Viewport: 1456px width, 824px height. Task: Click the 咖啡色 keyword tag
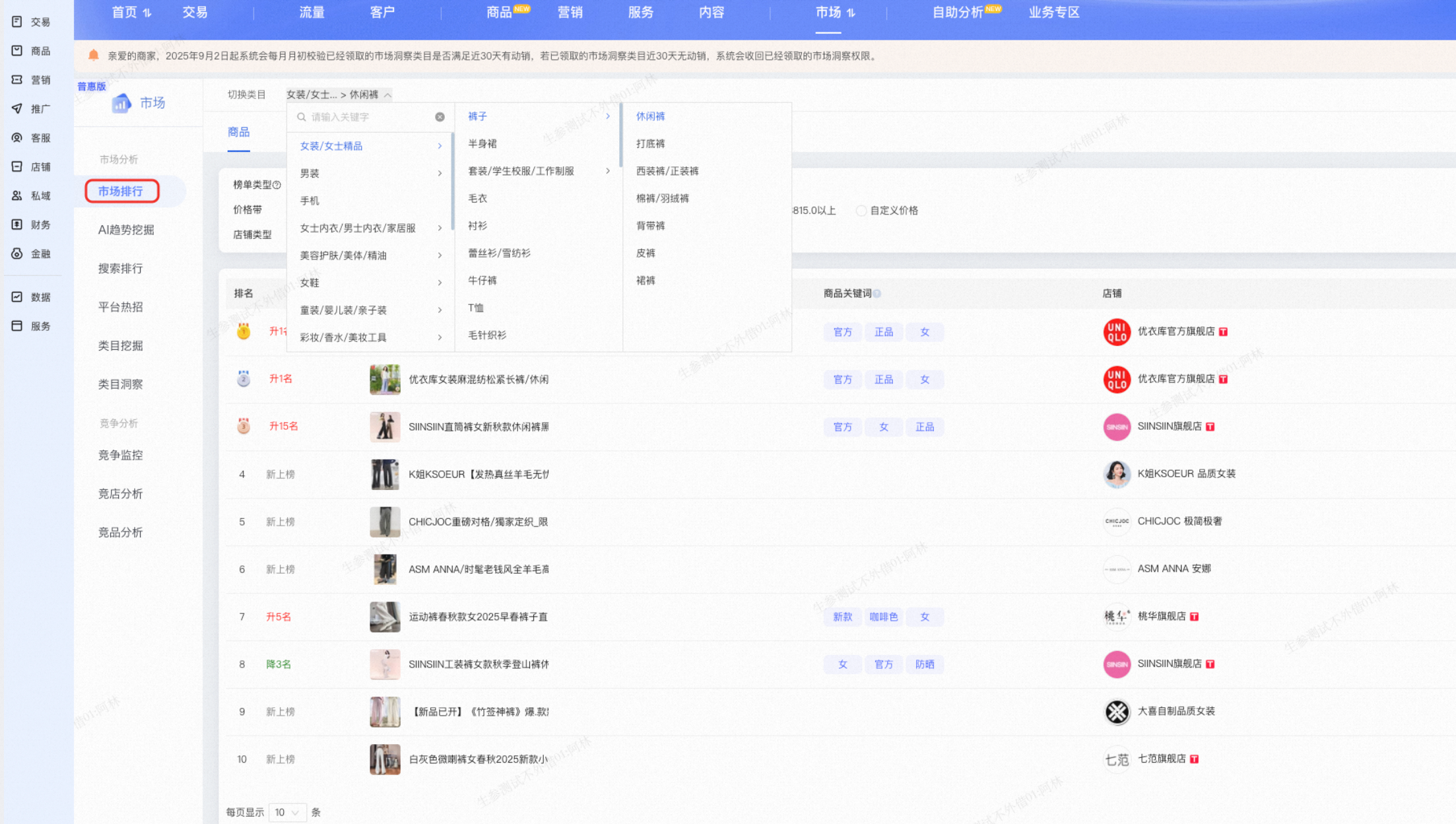(x=884, y=617)
